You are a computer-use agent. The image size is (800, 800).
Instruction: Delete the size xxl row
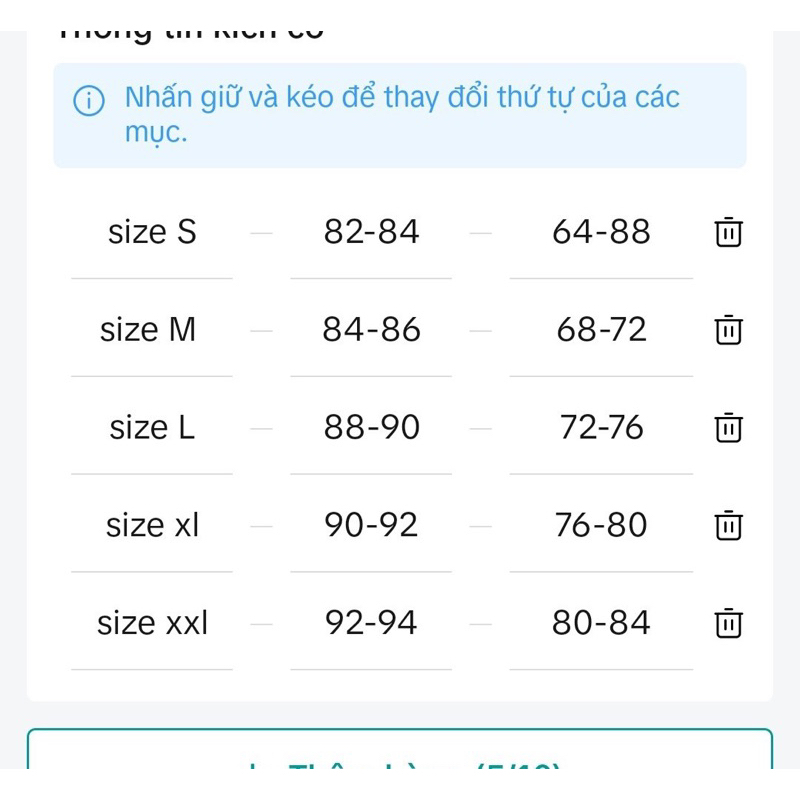[728, 623]
